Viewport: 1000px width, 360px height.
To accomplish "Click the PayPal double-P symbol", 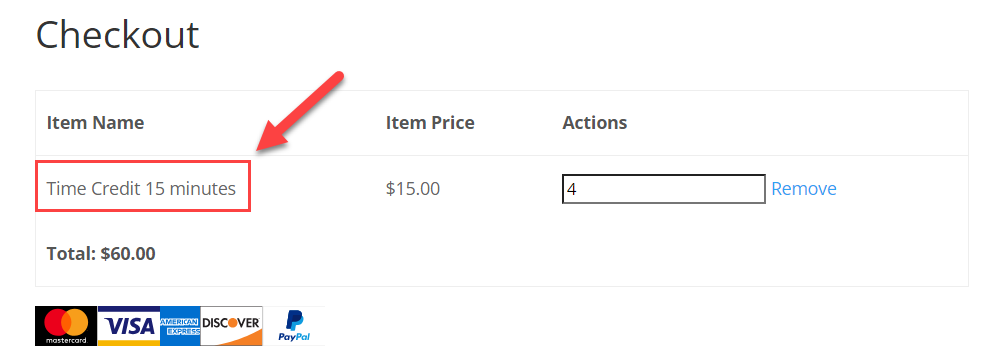I will (294, 319).
